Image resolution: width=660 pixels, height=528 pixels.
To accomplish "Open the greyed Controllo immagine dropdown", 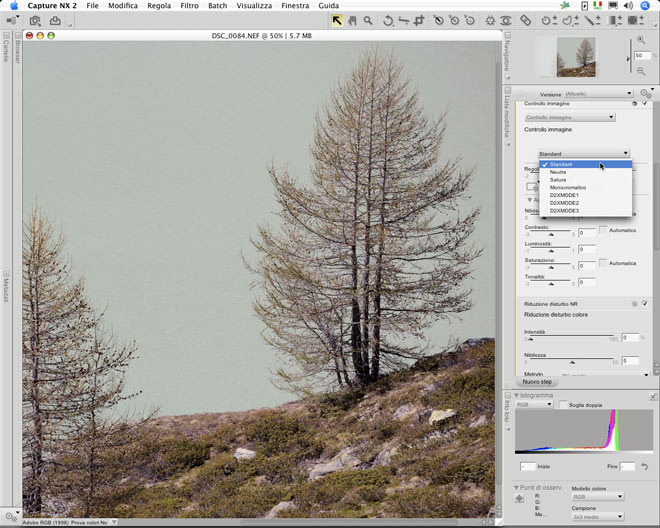I will [570, 117].
